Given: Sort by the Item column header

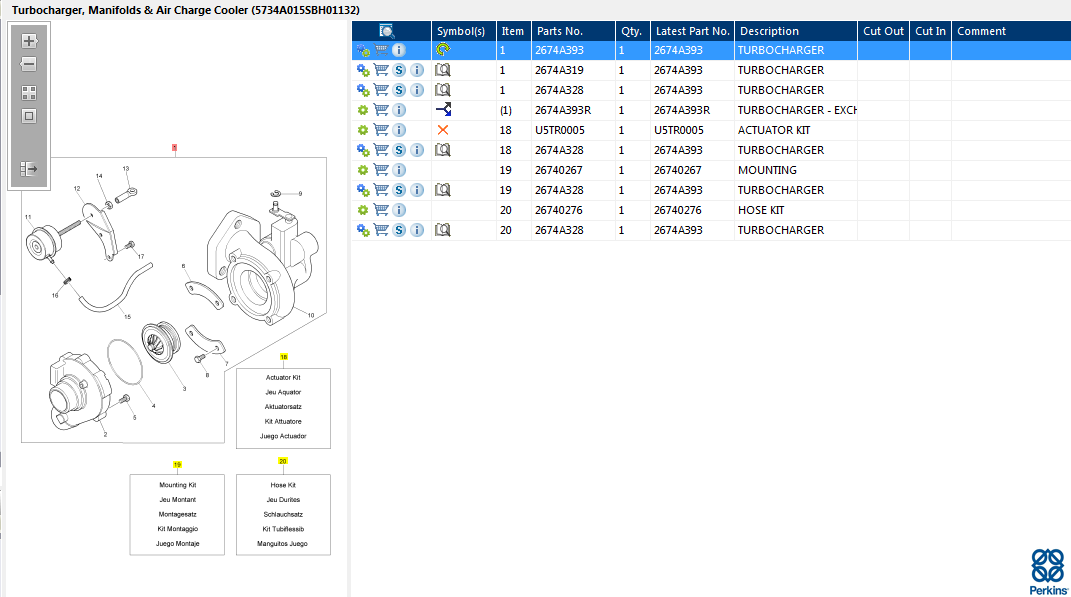Looking at the screenshot, I should 513,31.
